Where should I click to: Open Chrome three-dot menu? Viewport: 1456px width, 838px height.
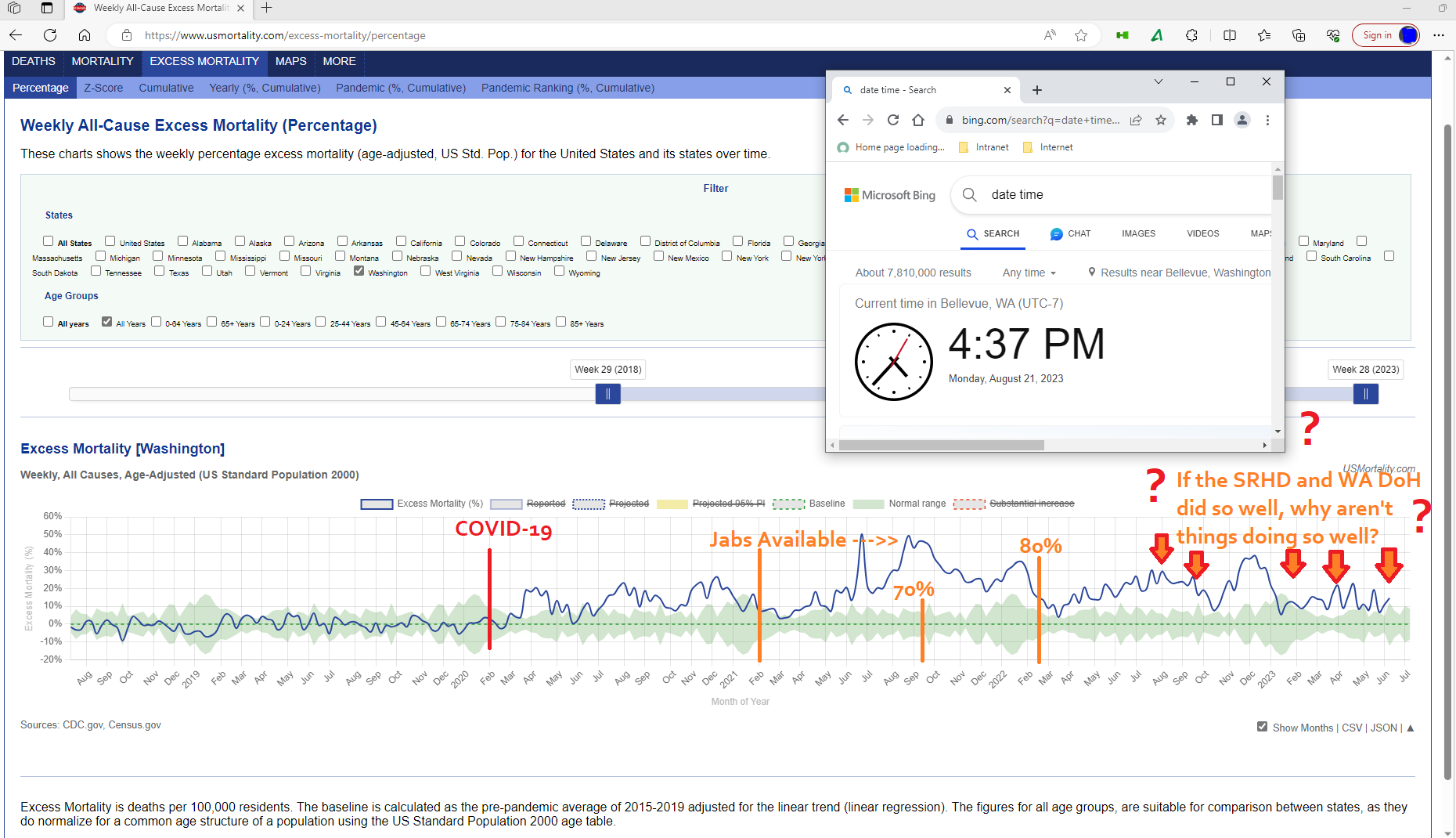pos(1267,120)
